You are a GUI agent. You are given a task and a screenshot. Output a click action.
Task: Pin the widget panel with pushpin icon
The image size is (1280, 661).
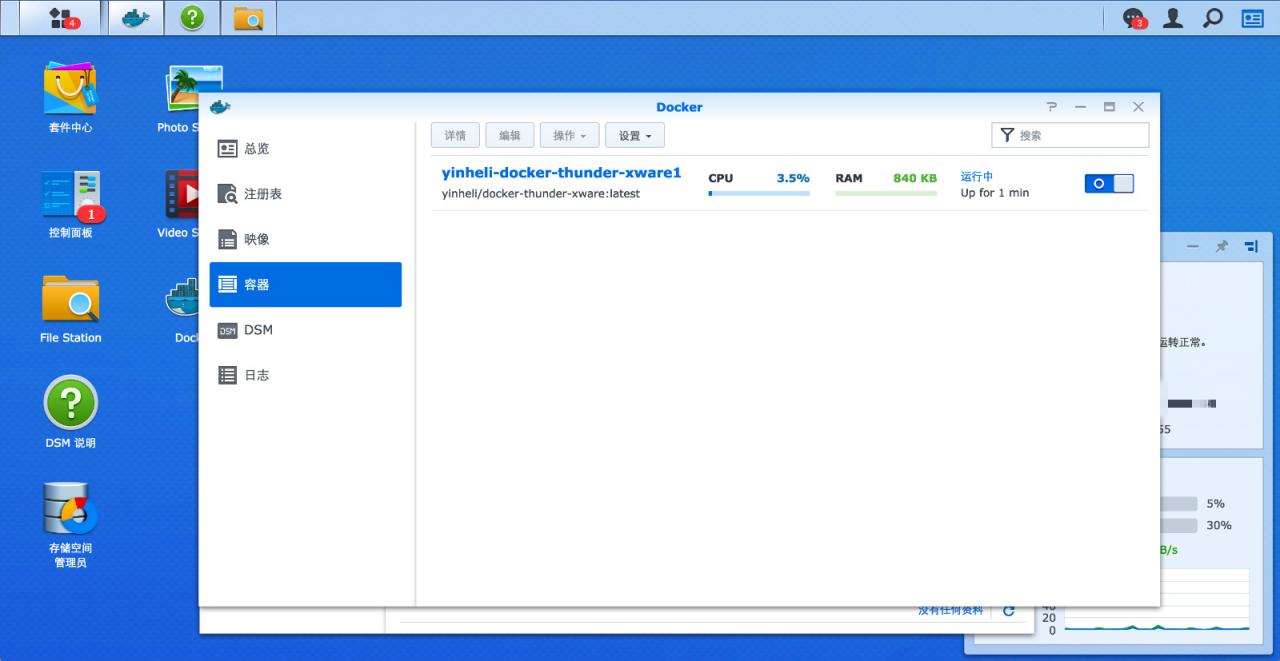coord(1221,246)
